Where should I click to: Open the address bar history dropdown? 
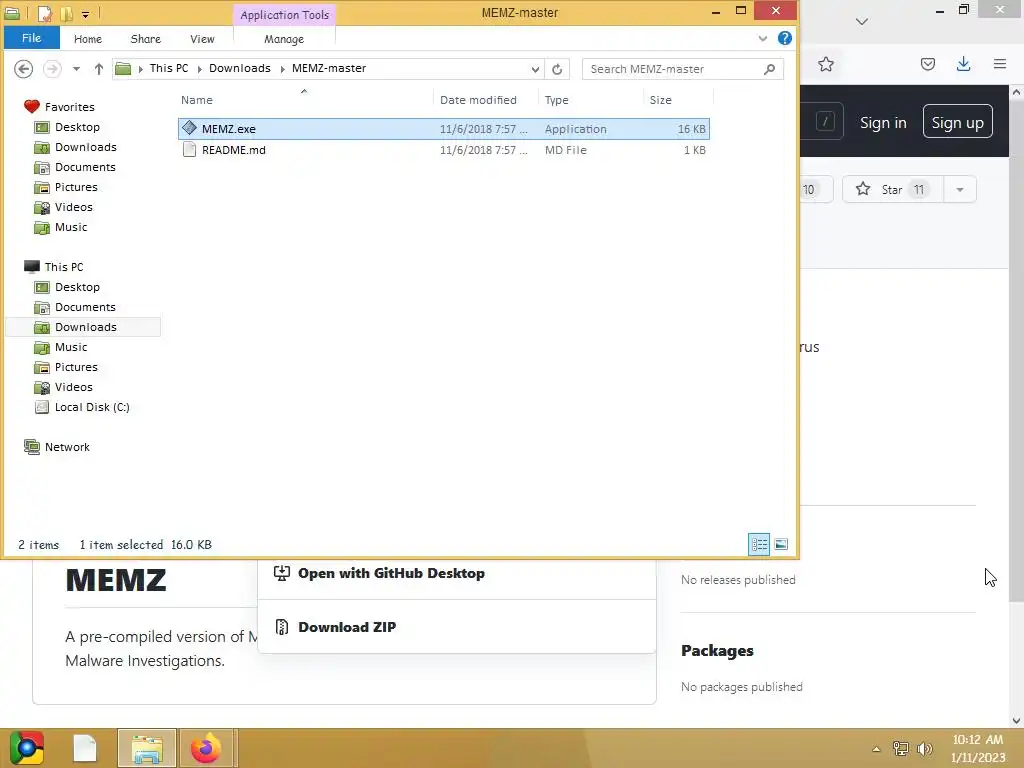point(535,69)
